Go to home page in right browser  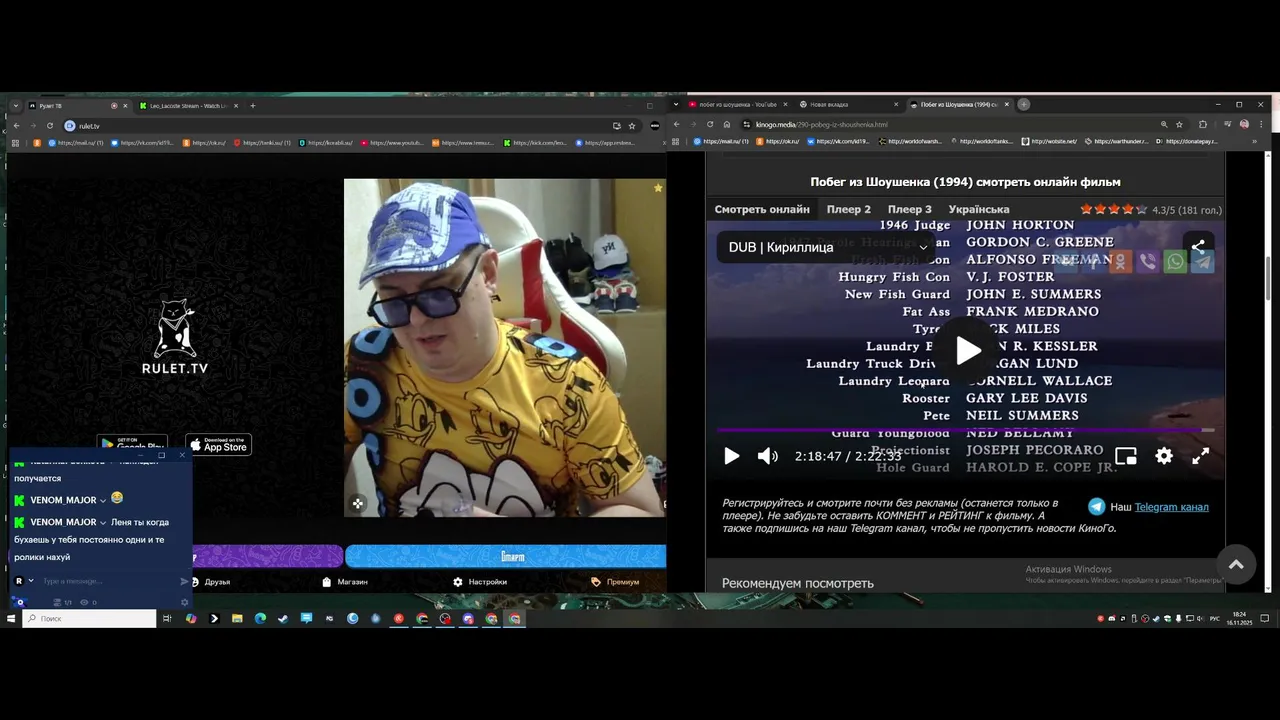726,125
